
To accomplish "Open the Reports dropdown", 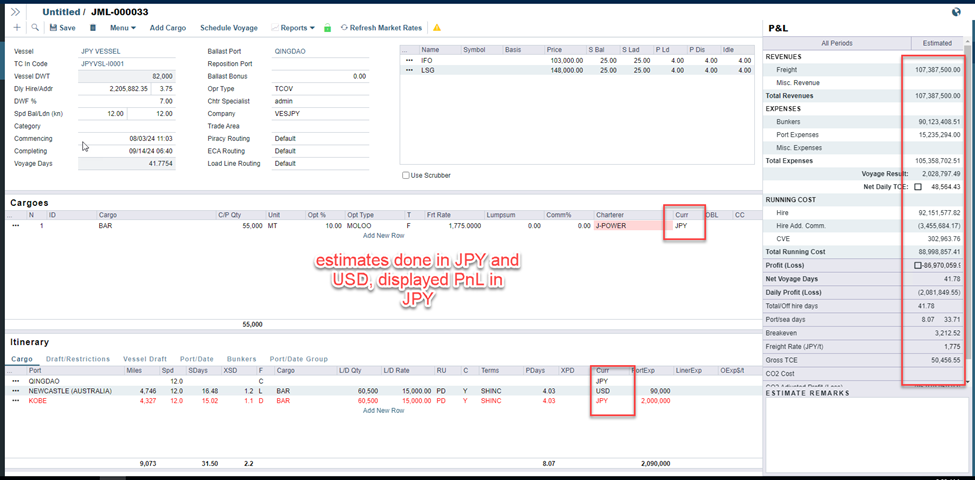I will [x=297, y=28].
